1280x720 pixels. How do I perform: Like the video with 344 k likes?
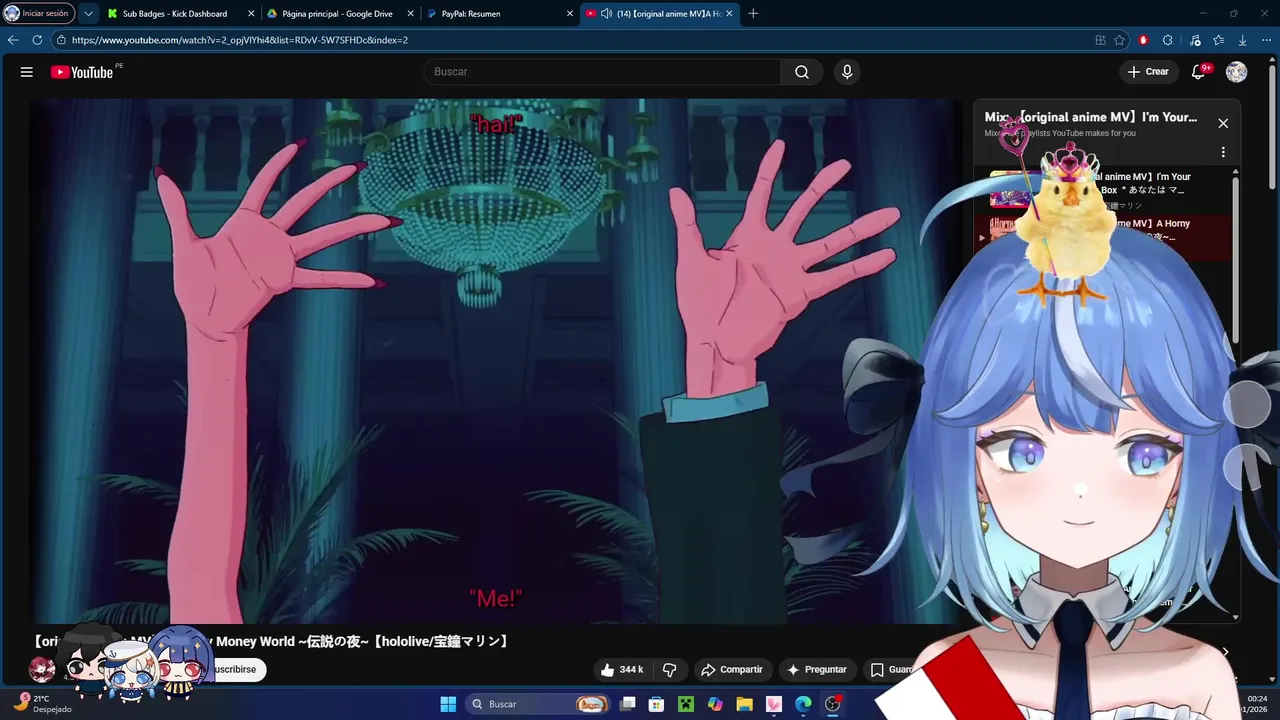pyautogui.click(x=622, y=670)
